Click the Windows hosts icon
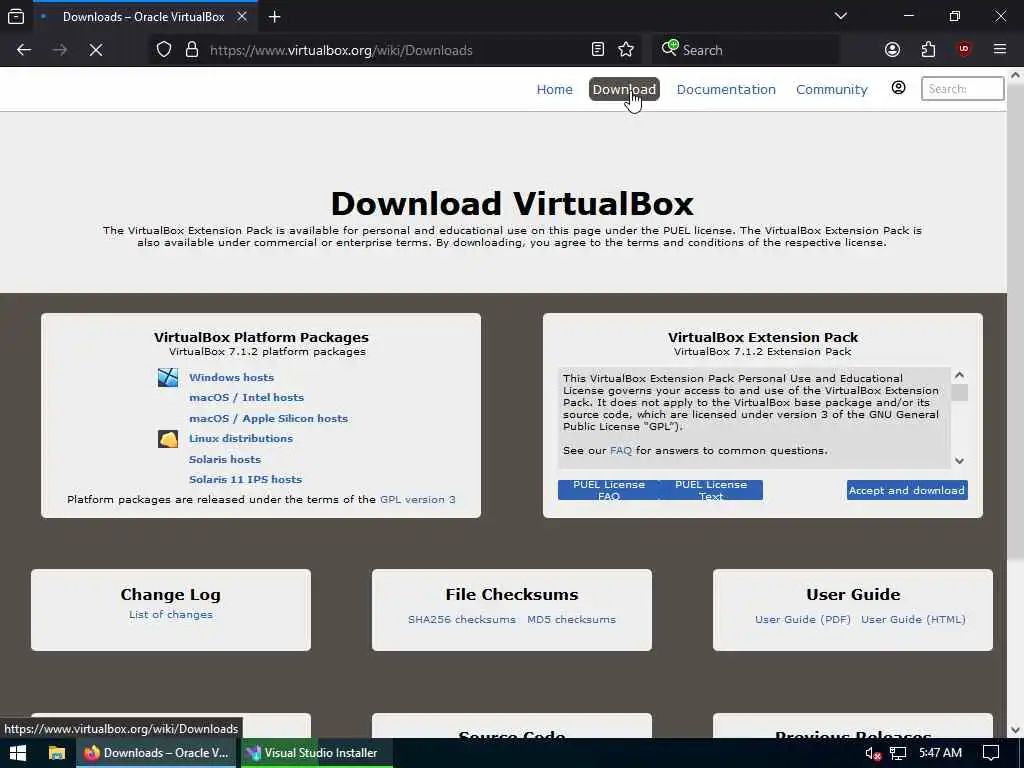This screenshot has width=1024, height=768. [168, 377]
